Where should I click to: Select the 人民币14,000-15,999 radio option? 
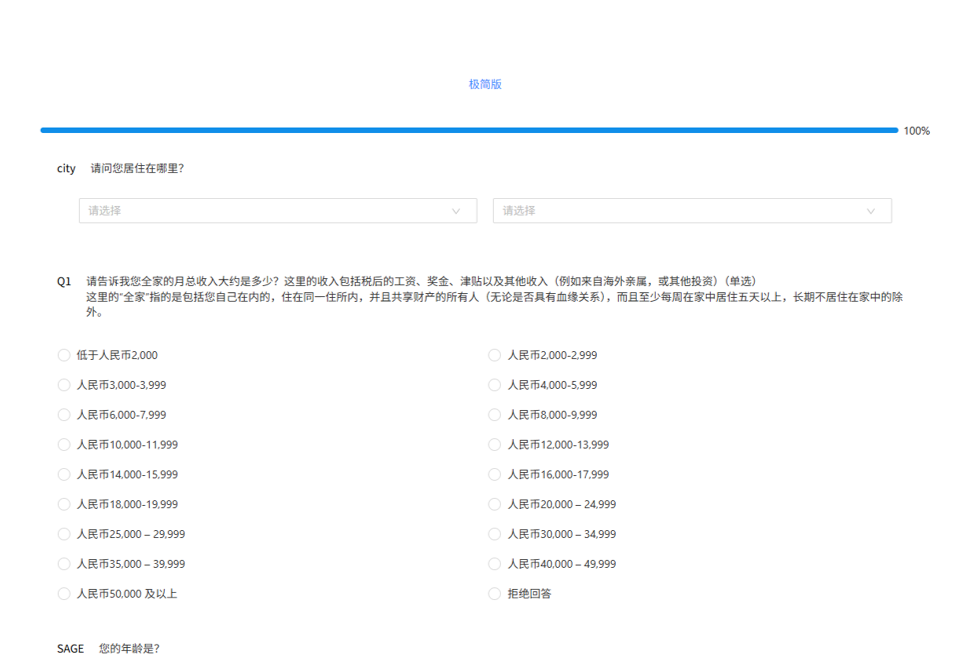(64, 475)
